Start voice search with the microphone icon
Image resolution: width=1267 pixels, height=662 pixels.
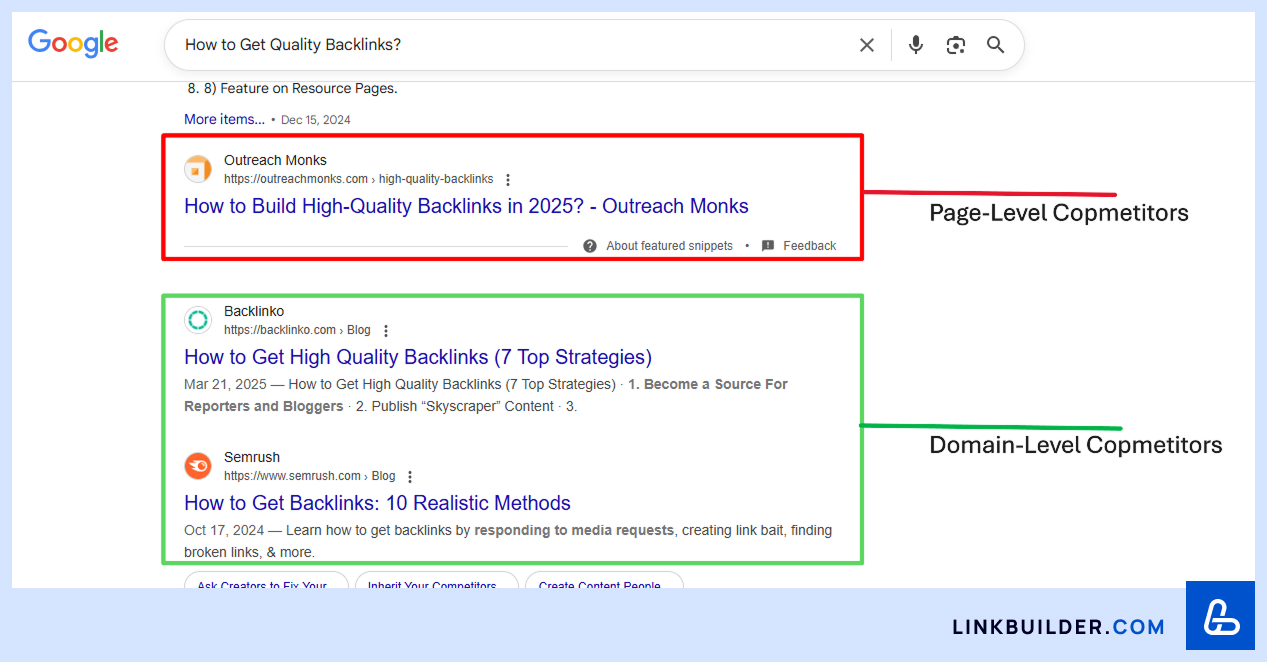click(916, 45)
